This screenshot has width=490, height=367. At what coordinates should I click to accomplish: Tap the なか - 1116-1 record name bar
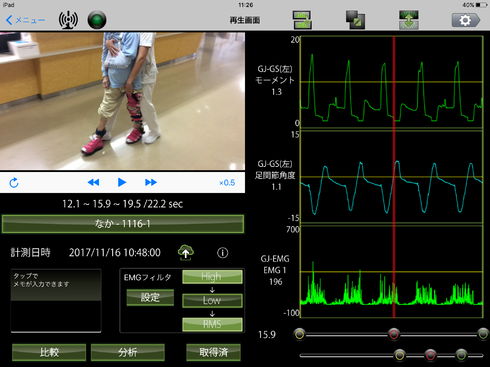tap(123, 224)
